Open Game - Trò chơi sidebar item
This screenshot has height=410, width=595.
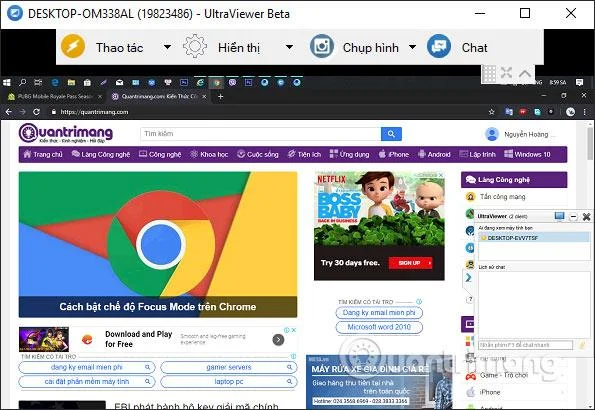click(x=504, y=375)
